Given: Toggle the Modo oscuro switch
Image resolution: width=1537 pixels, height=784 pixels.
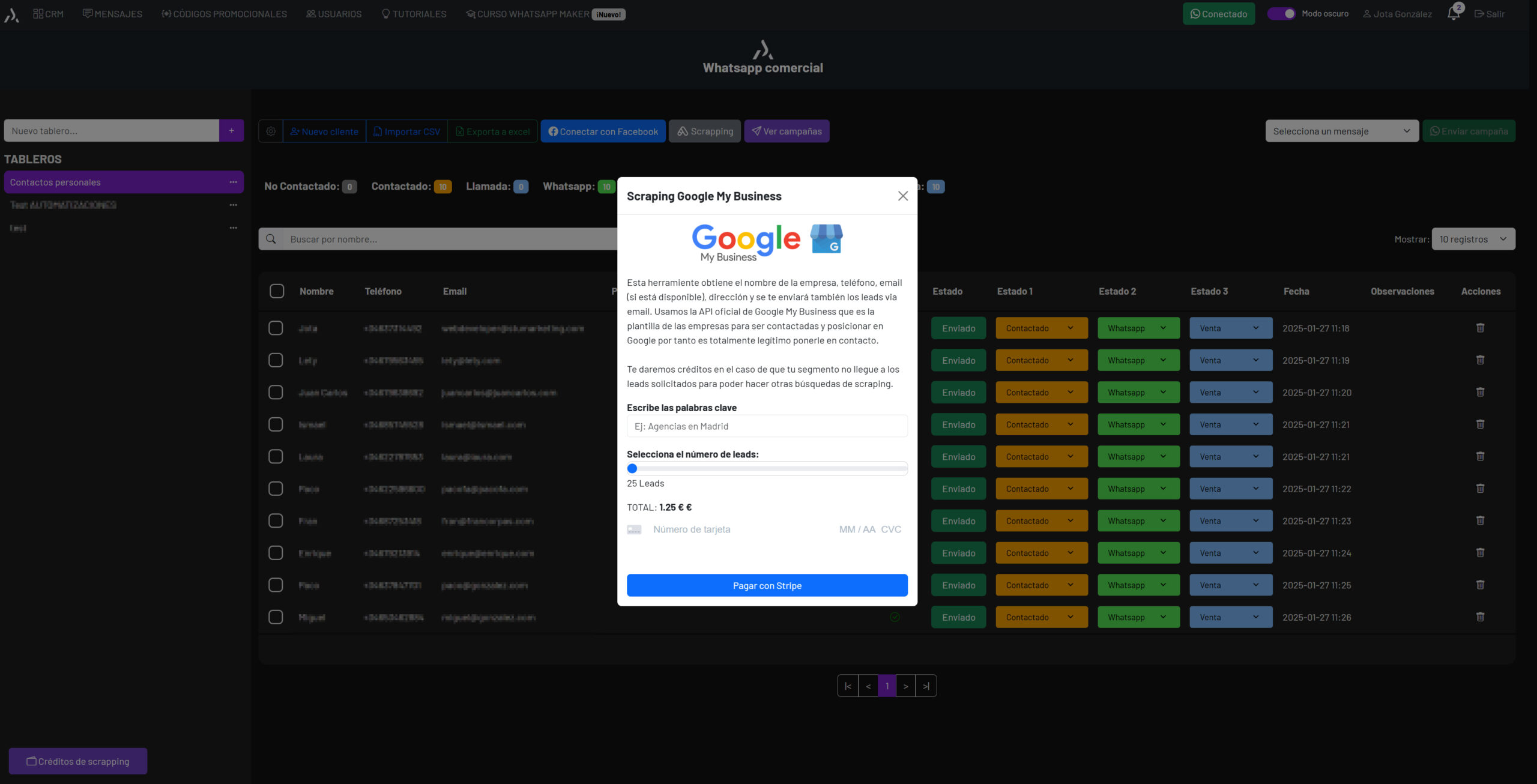Looking at the screenshot, I should [x=1282, y=14].
